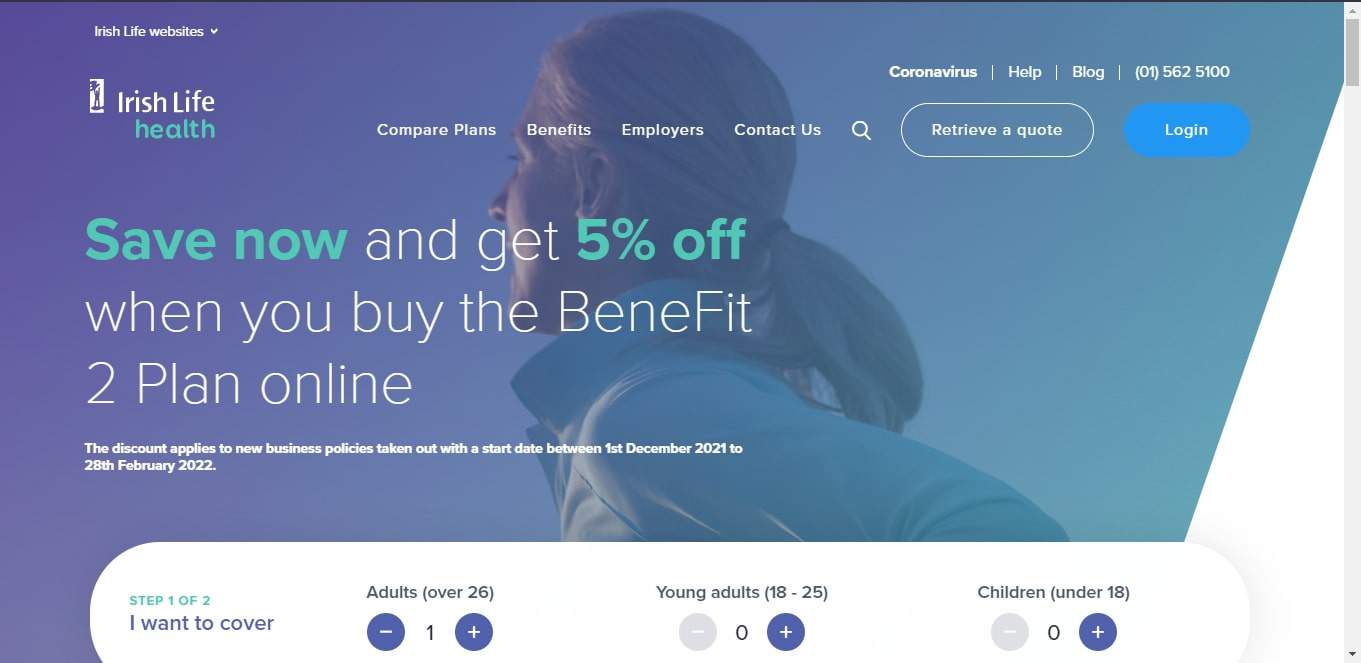Click the scrollbar down arrow
Image resolution: width=1361 pixels, height=663 pixels.
(x=1353, y=655)
